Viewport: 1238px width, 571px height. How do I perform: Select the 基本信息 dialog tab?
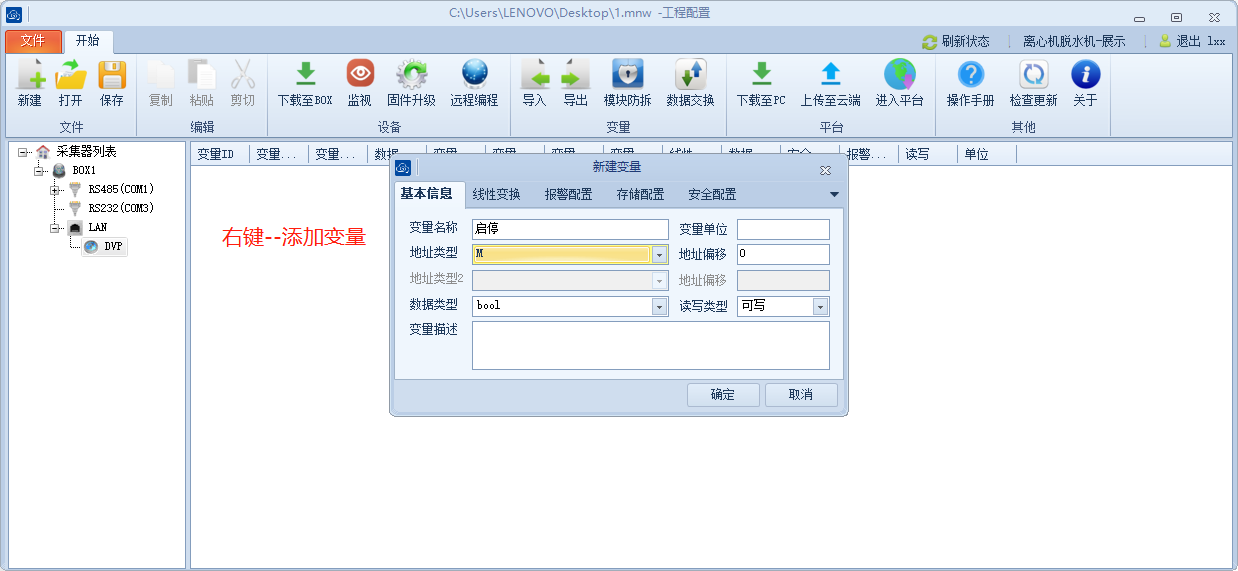click(x=427, y=194)
